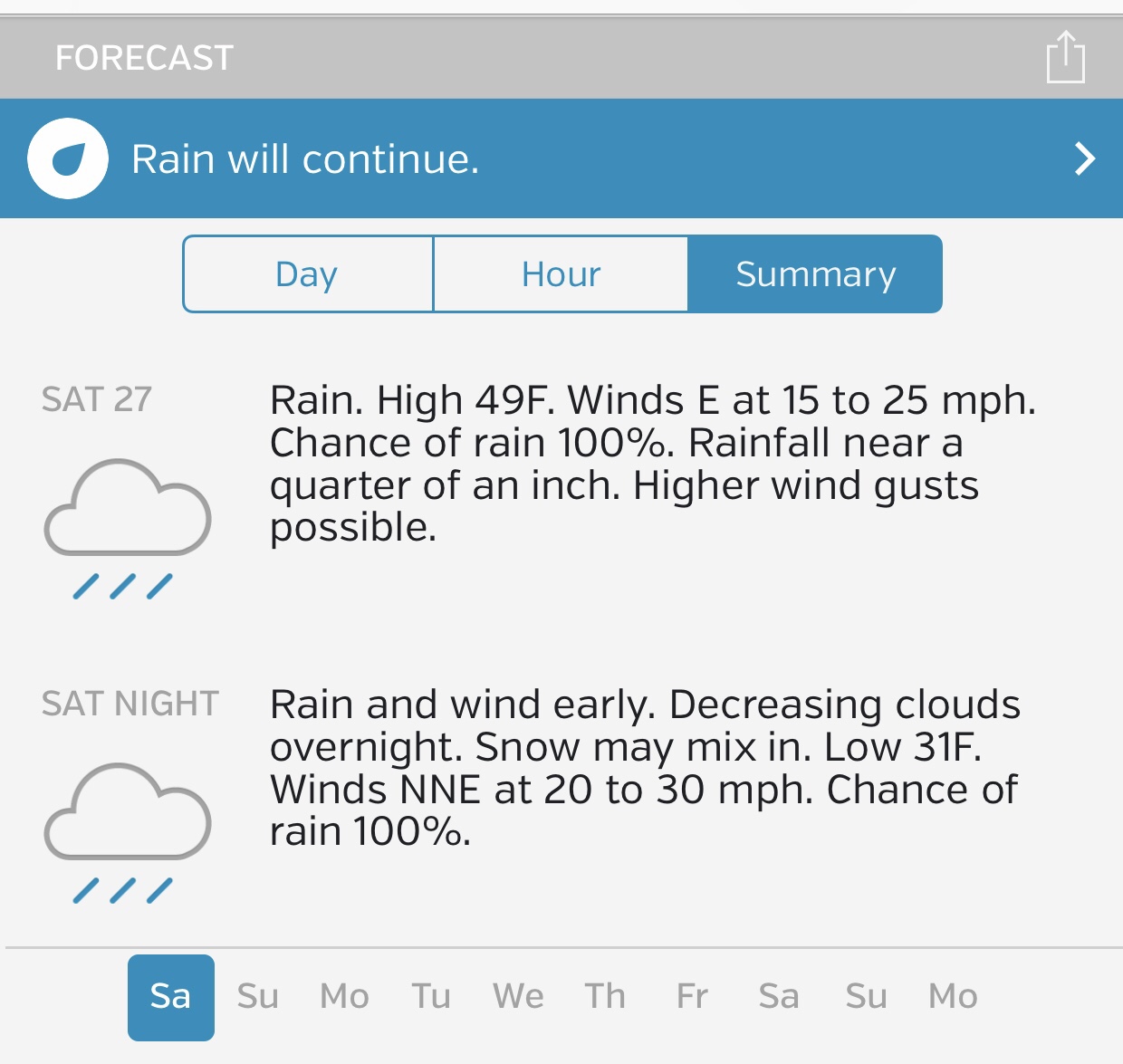The width and height of the screenshot is (1123, 1064).
Task: Tap the raindrop icon in blue banner
Action: click(x=68, y=158)
